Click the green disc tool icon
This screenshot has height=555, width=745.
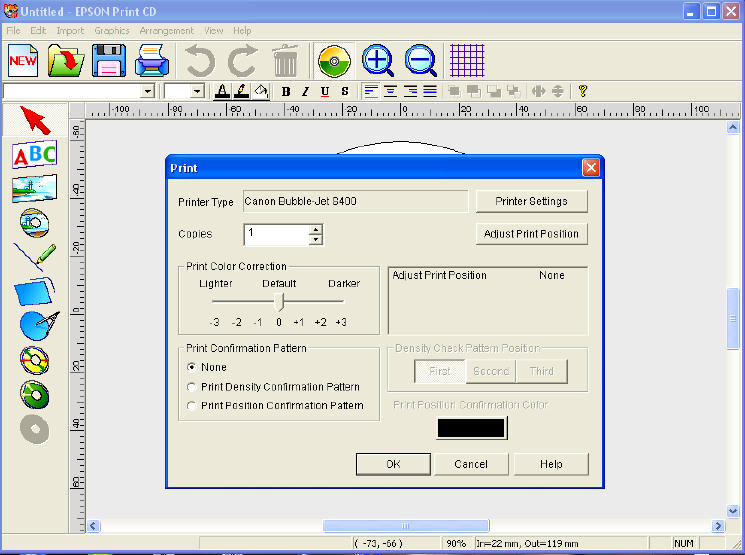pos(34,395)
